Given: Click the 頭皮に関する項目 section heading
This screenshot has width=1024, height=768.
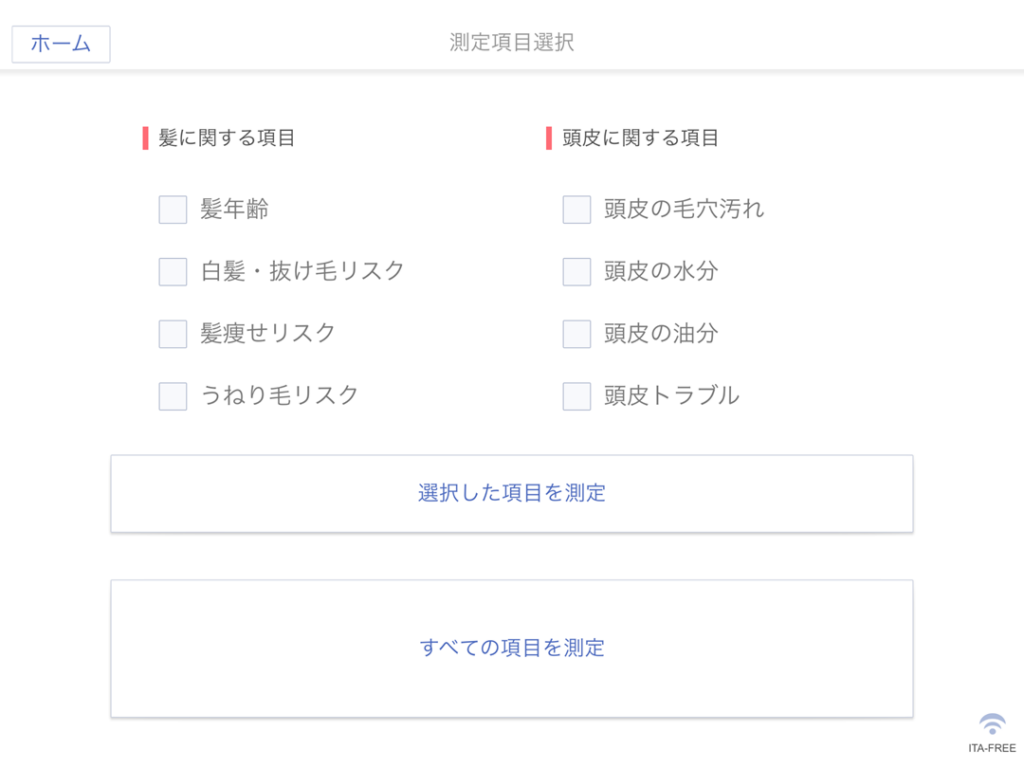Looking at the screenshot, I should click(x=641, y=138).
